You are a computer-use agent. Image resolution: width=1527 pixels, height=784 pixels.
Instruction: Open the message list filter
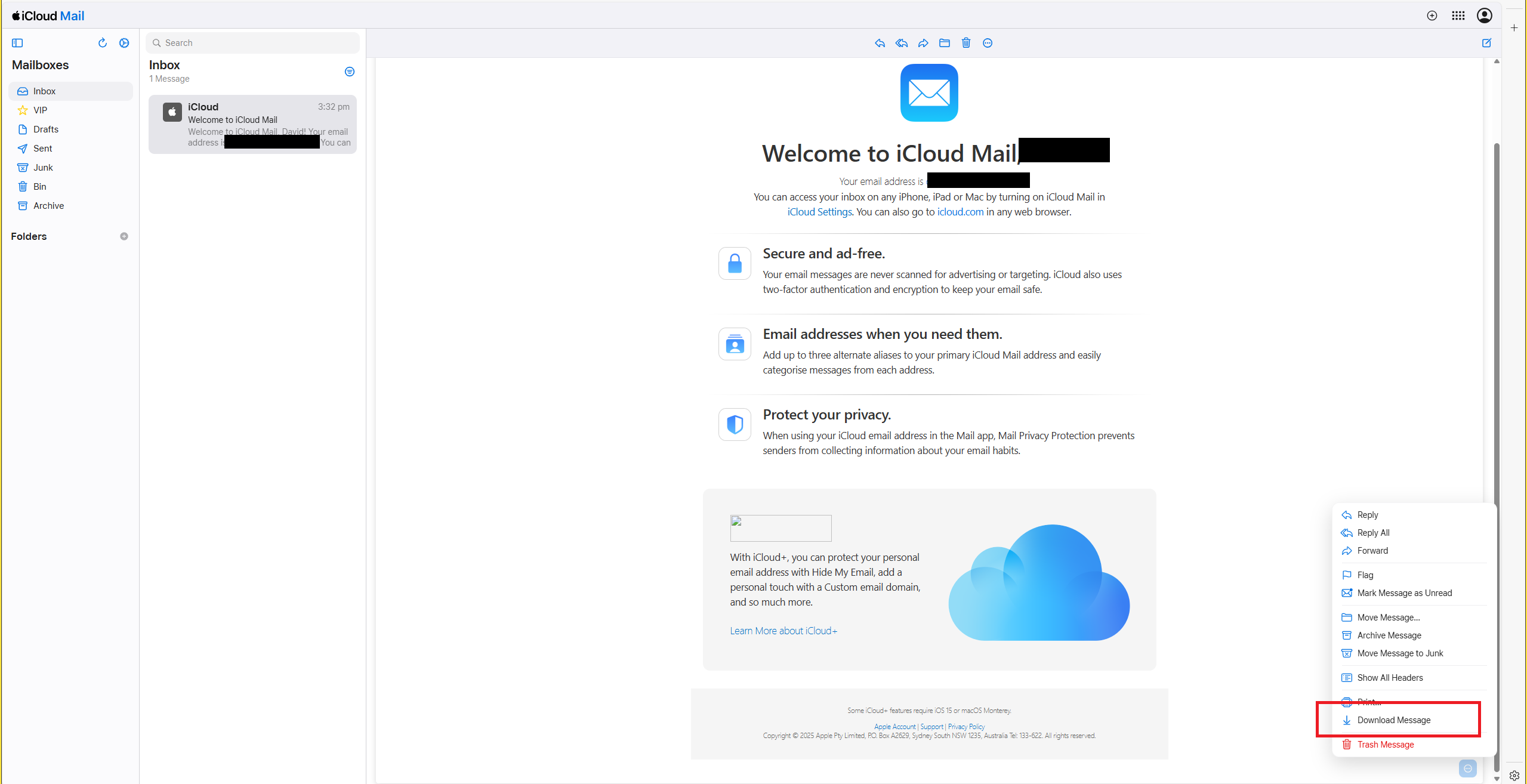350,72
